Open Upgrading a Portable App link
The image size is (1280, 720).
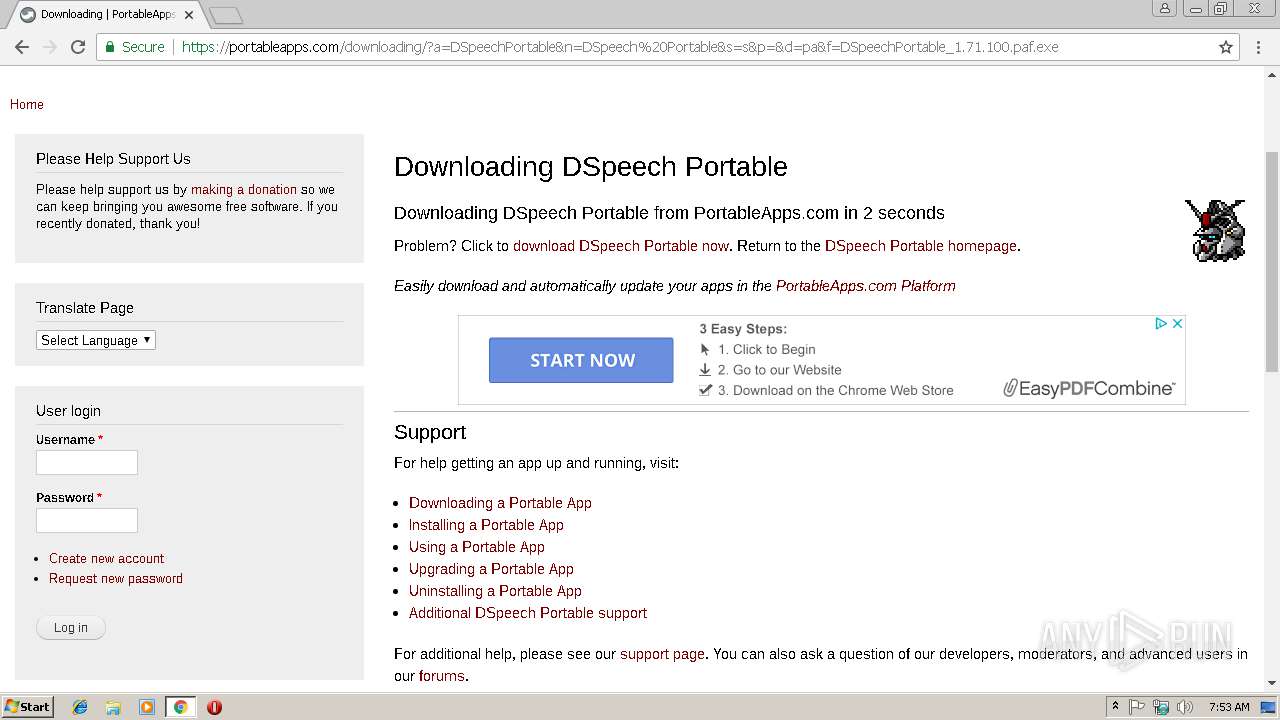tap(491, 569)
